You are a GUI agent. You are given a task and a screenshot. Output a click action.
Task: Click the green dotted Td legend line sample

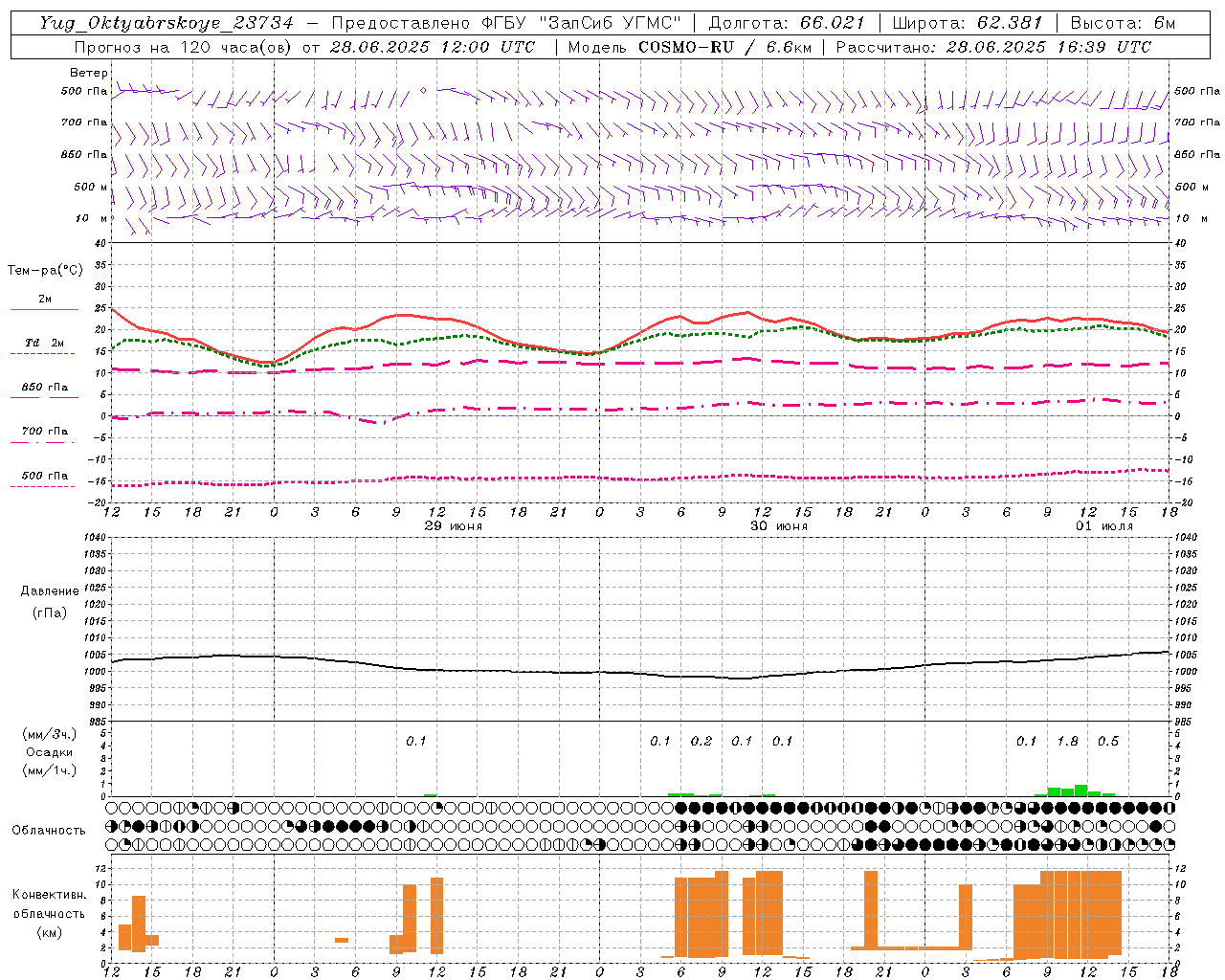42,354
